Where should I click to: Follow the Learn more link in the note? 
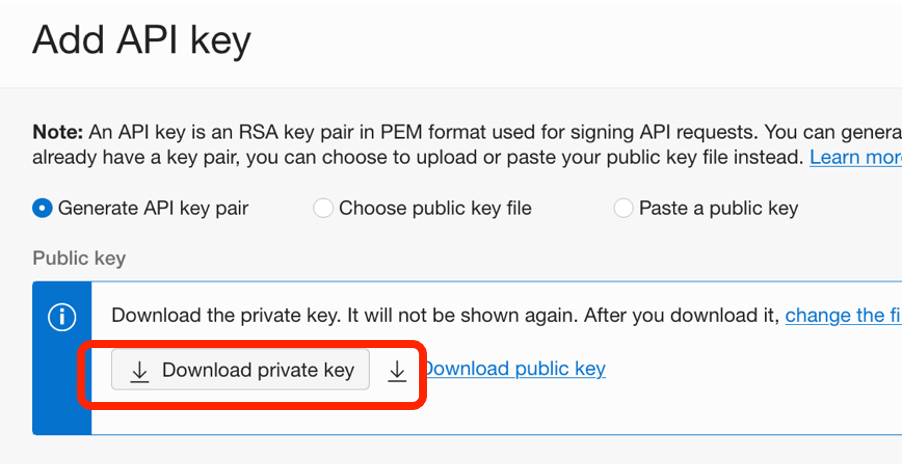coord(855,157)
